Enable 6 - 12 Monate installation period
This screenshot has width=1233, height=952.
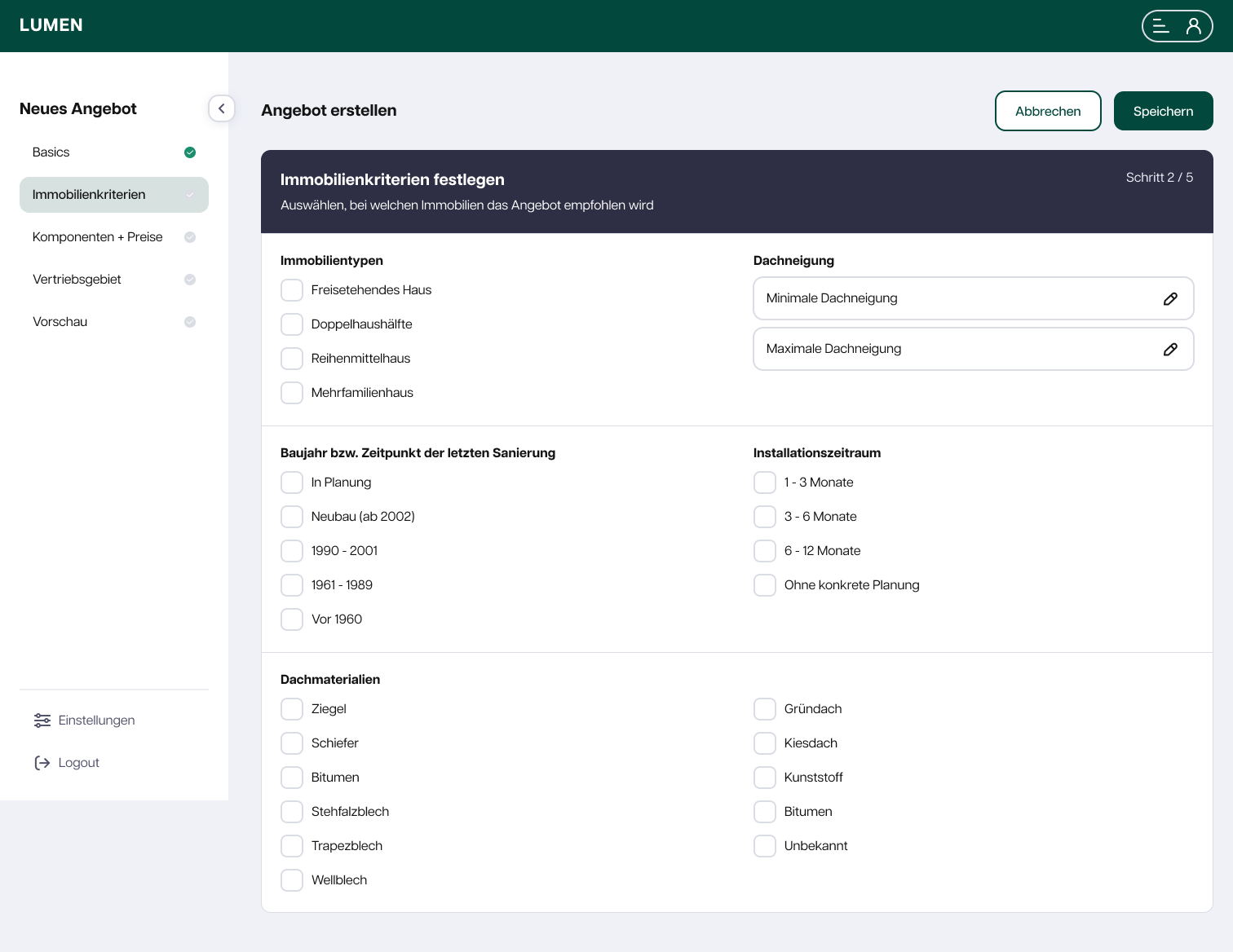tap(765, 551)
